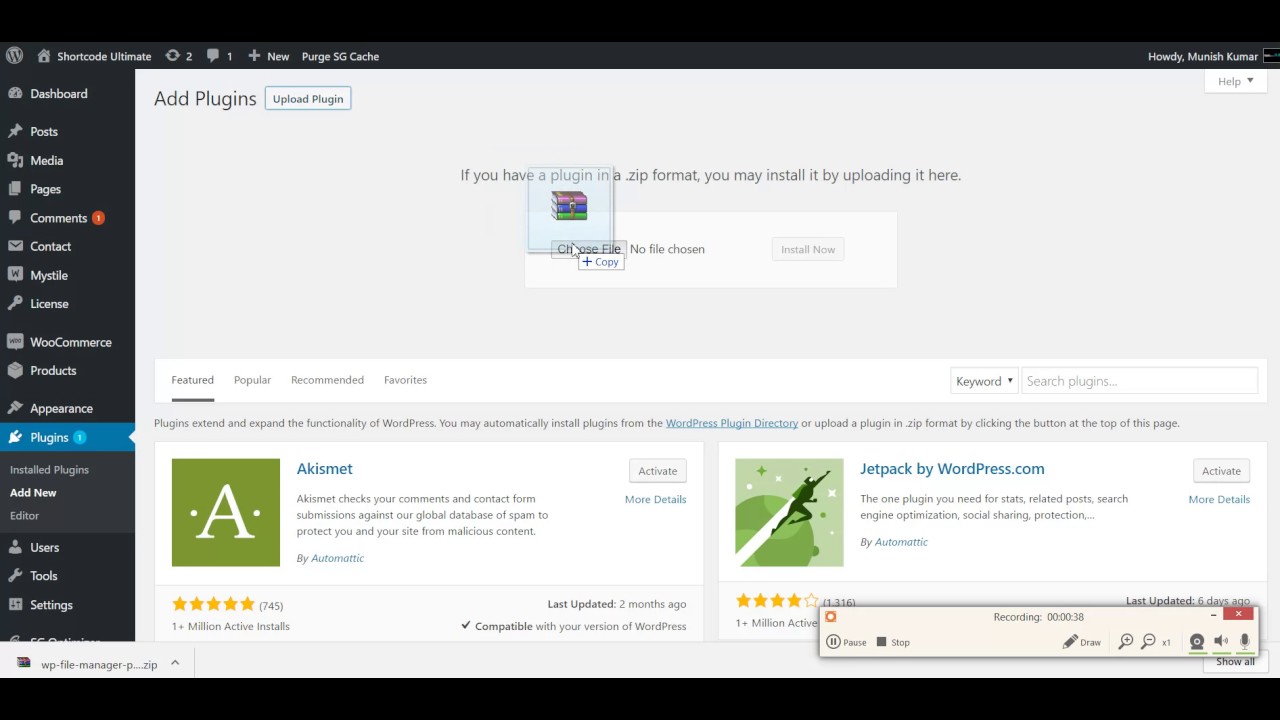
Task: Click the License key icon
Action: point(15,303)
